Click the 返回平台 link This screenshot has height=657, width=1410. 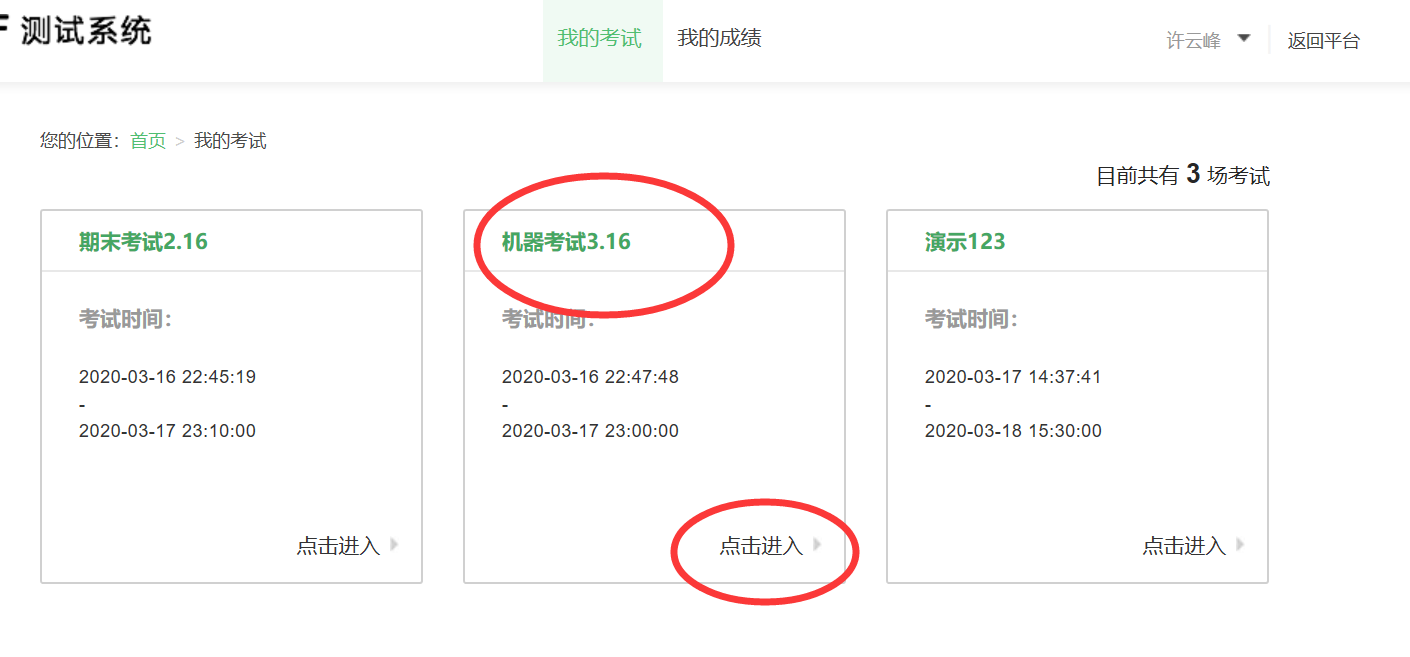coord(1323,41)
